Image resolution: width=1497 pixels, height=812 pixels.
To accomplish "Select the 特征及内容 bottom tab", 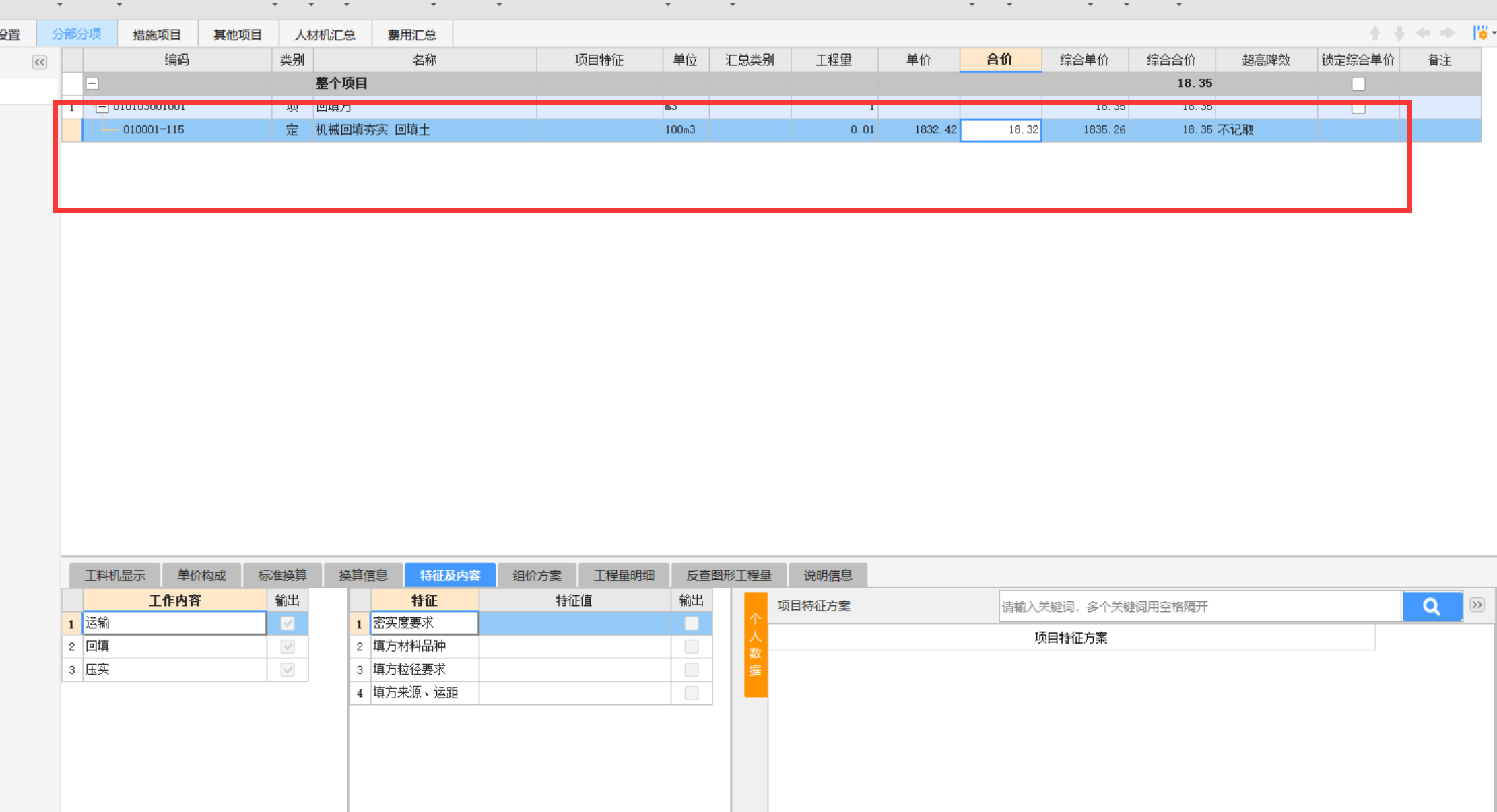I will [450, 576].
